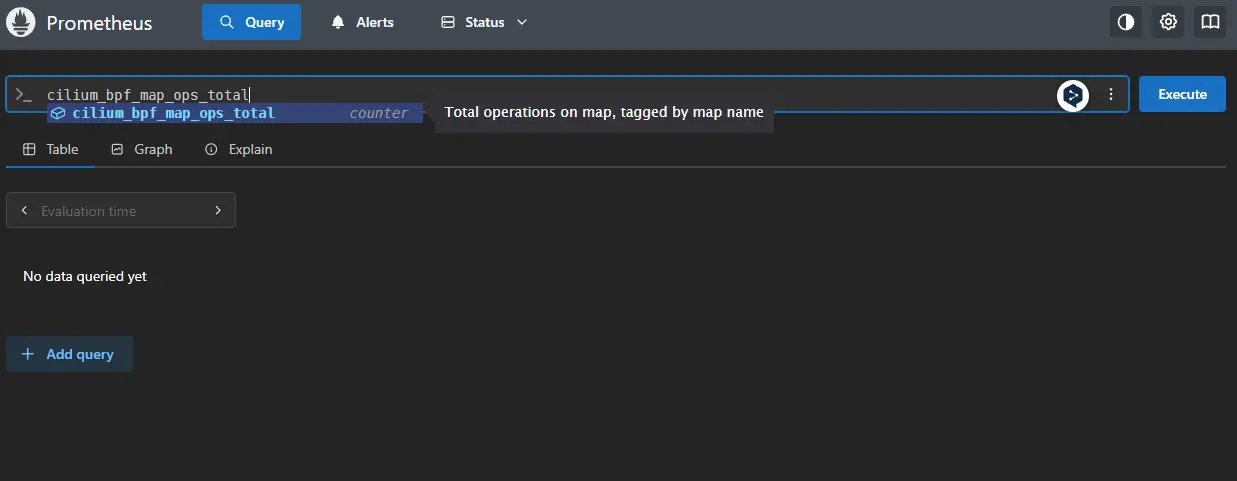The image size is (1237, 481).
Task: Click the 'counter' type label in suggestion
Action: 378,113
